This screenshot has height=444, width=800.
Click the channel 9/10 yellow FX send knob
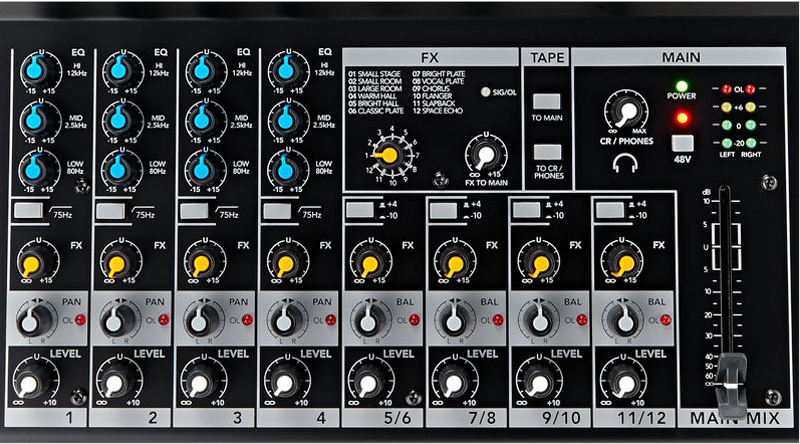click(x=533, y=264)
